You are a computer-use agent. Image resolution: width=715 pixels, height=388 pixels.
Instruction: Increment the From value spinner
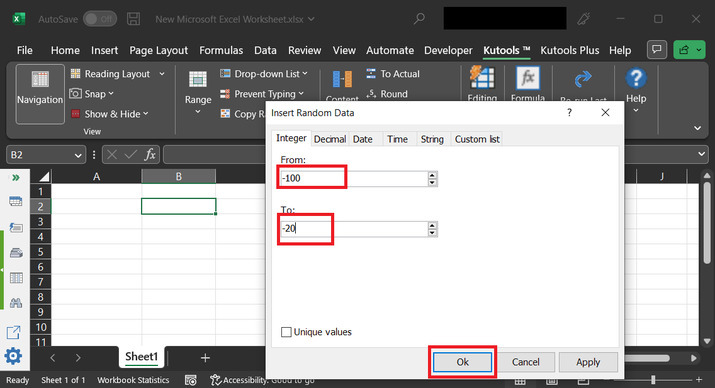[x=432, y=175]
